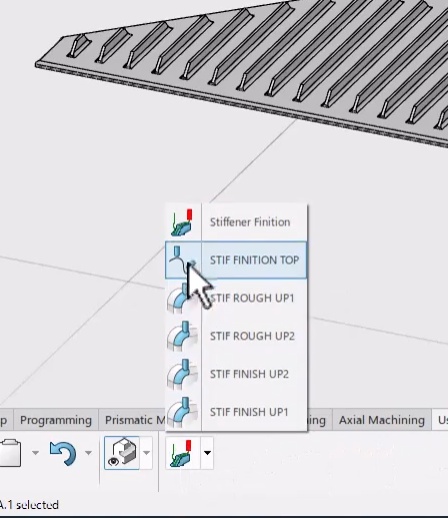Open the paste options dropdown arrow
Image resolution: width=448 pixels, height=518 pixels.
click(x=35, y=453)
